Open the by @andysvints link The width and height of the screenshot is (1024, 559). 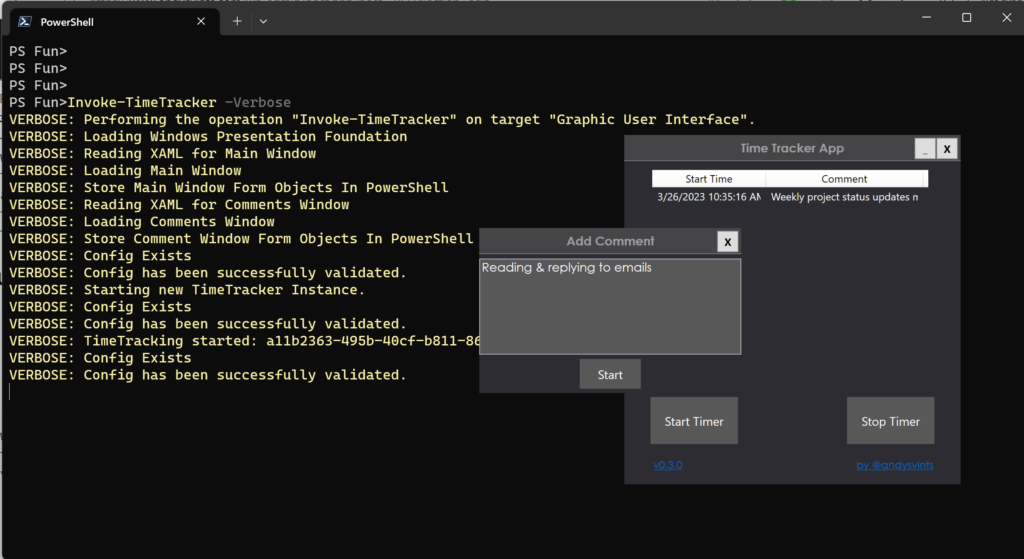[x=895, y=465]
